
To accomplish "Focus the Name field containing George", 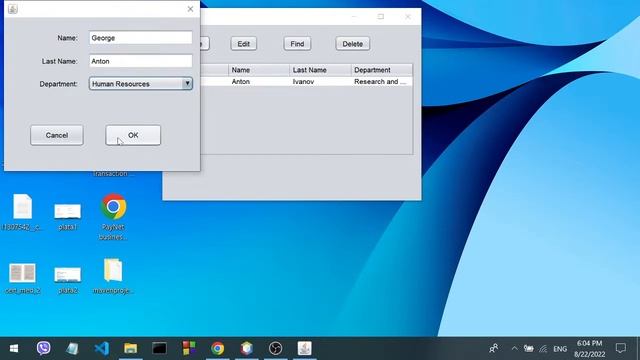I will click(140, 38).
